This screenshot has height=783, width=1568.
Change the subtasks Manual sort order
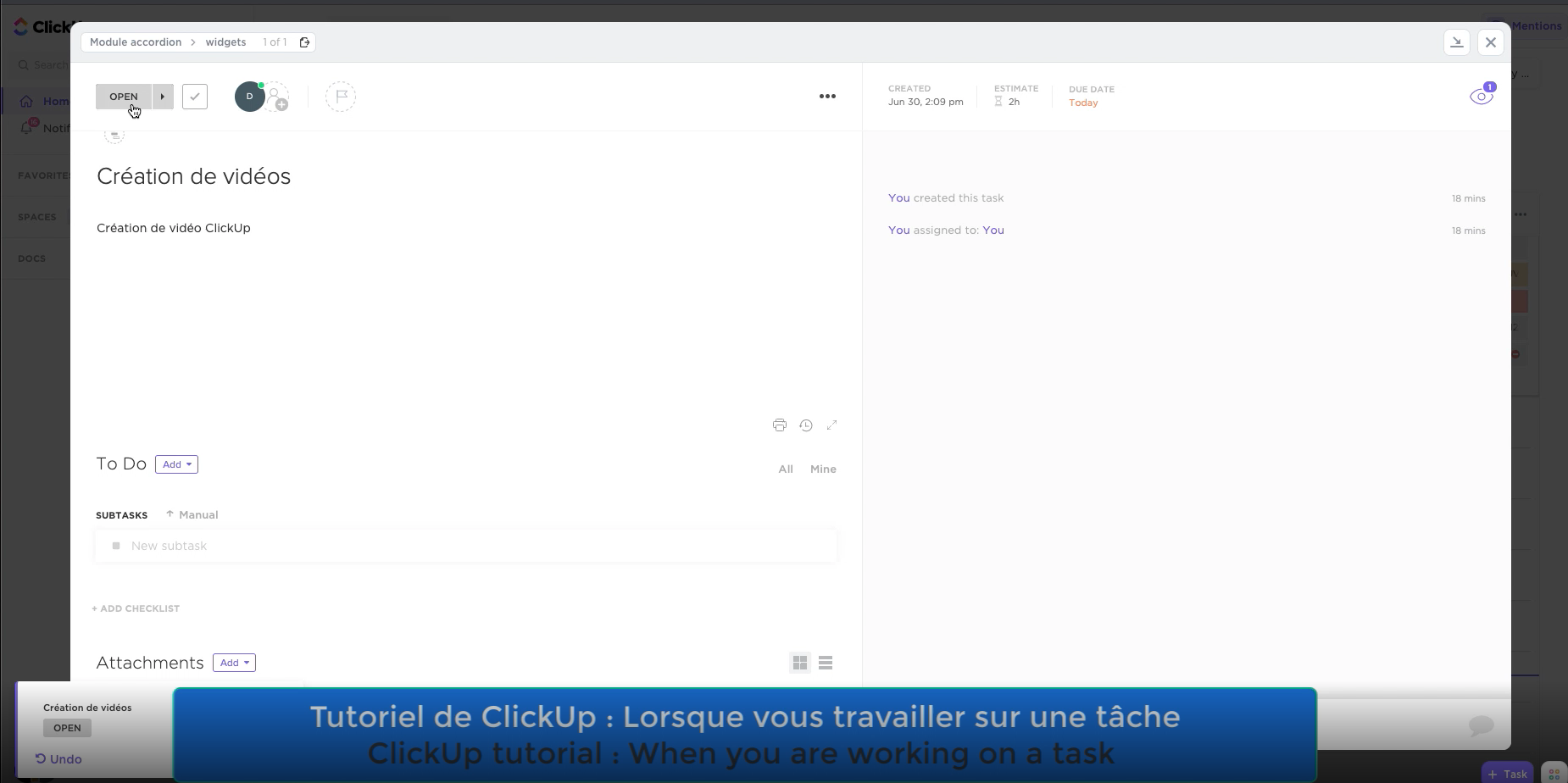[x=192, y=514]
